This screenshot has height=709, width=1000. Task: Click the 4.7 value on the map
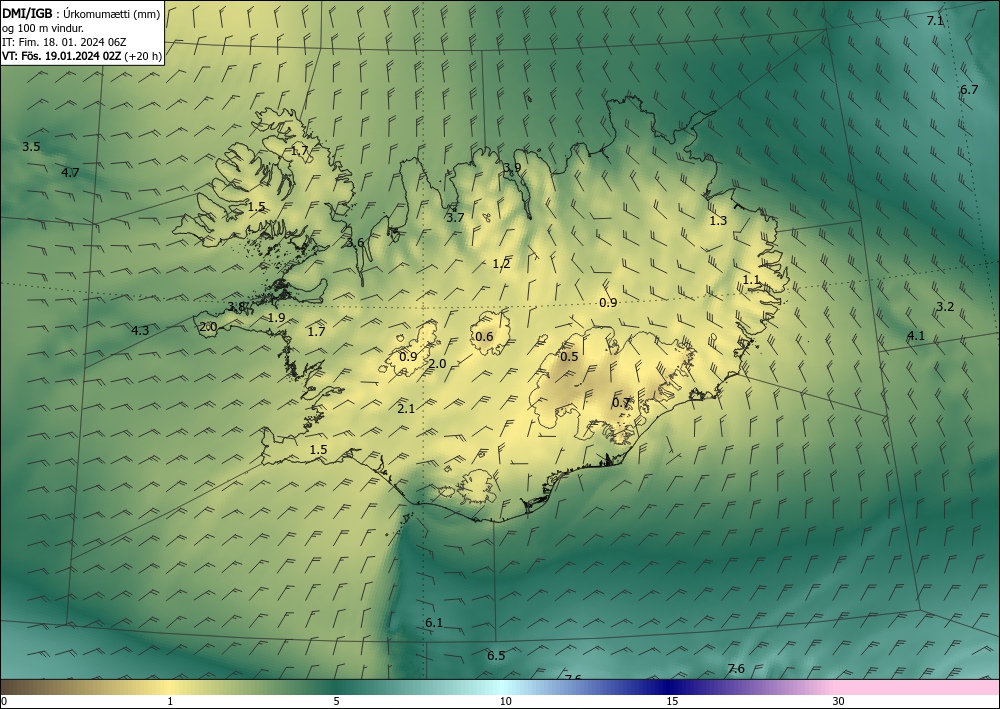(70, 172)
